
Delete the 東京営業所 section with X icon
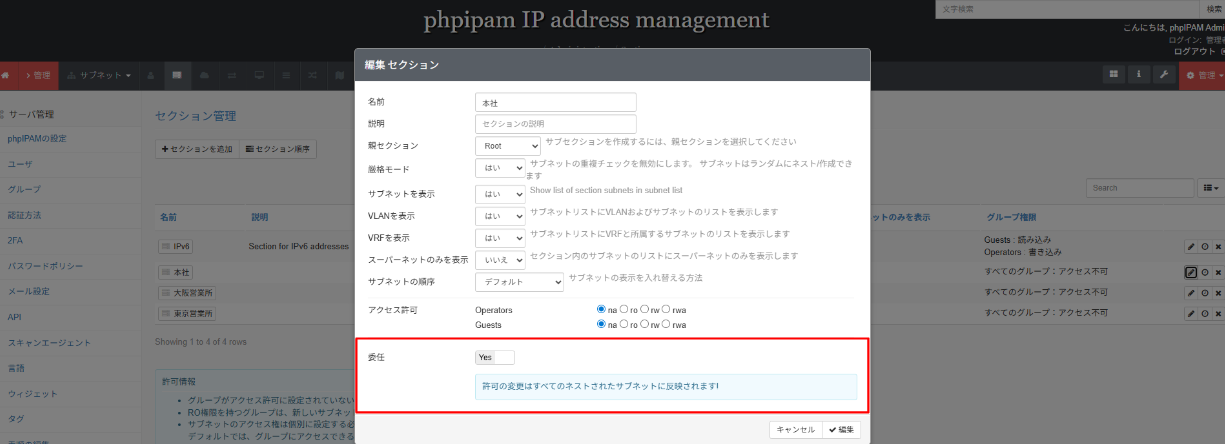tap(1218, 314)
